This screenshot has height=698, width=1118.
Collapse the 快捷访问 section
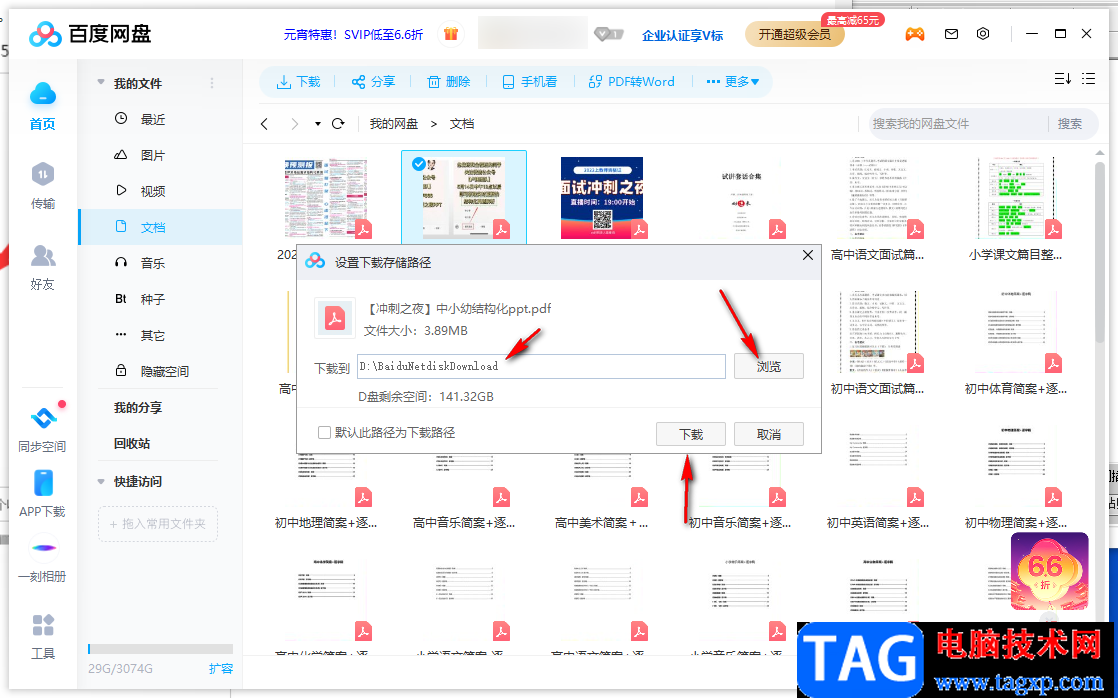[101, 481]
